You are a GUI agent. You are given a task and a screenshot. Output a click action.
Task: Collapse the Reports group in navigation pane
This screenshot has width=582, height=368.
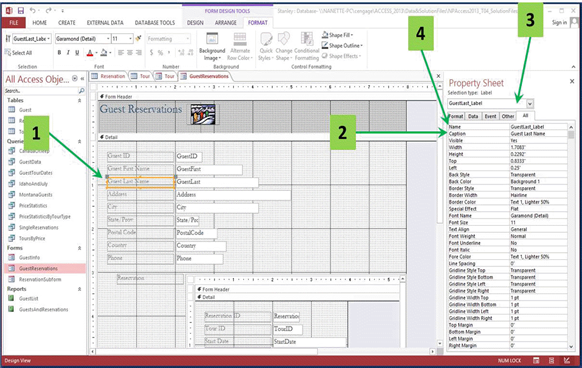click(79, 289)
